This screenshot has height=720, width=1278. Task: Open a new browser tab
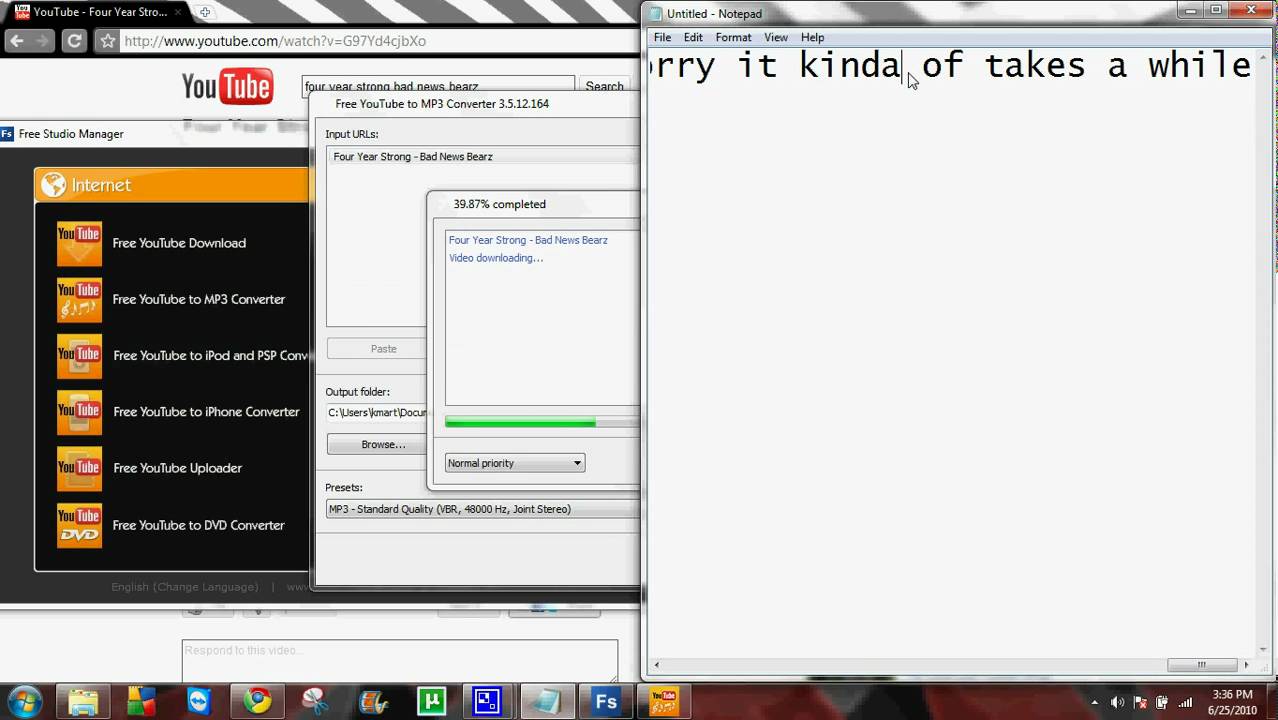click(x=205, y=12)
